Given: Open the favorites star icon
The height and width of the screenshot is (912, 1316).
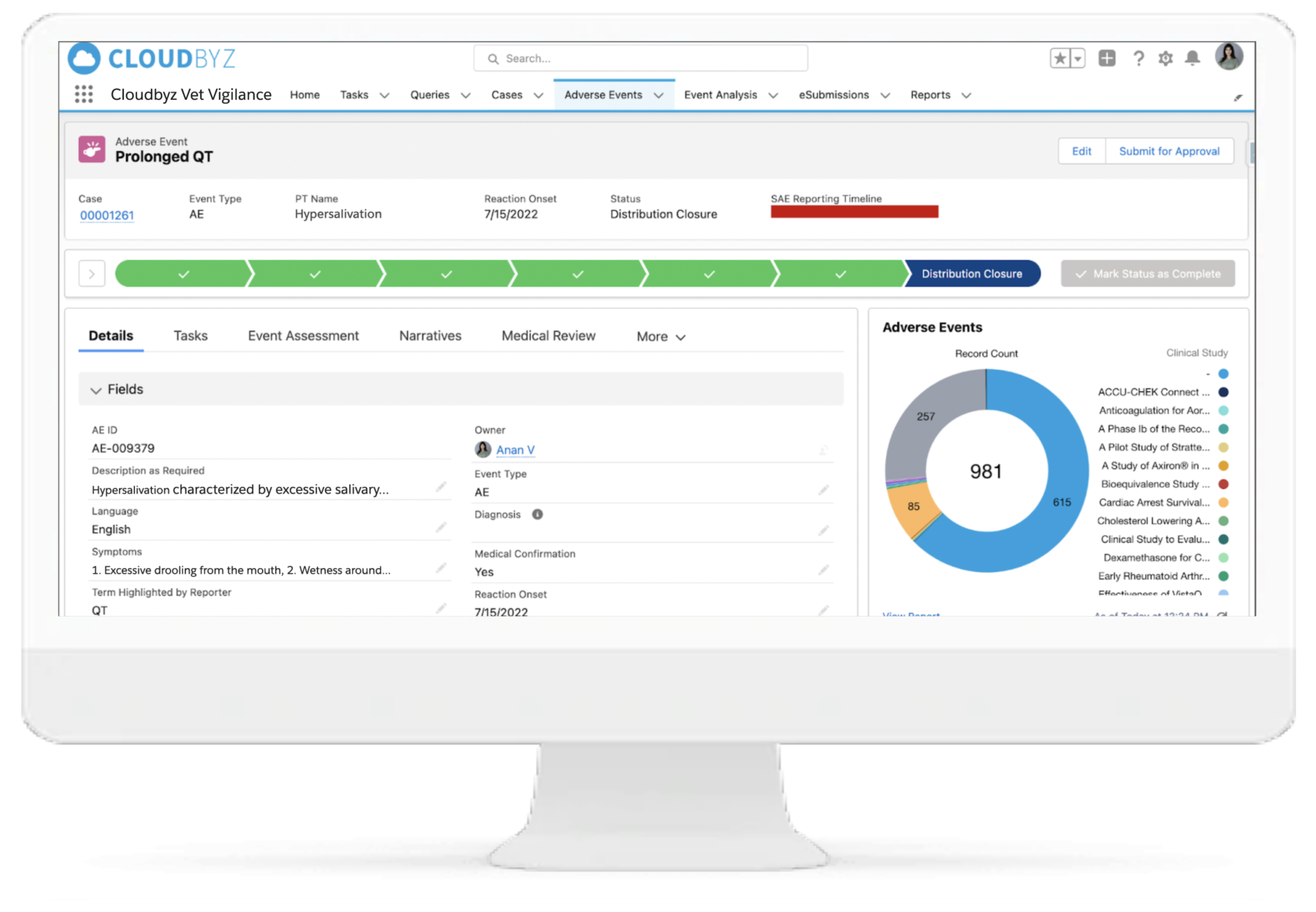Looking at the screenshot, I should click(1060, 58).
